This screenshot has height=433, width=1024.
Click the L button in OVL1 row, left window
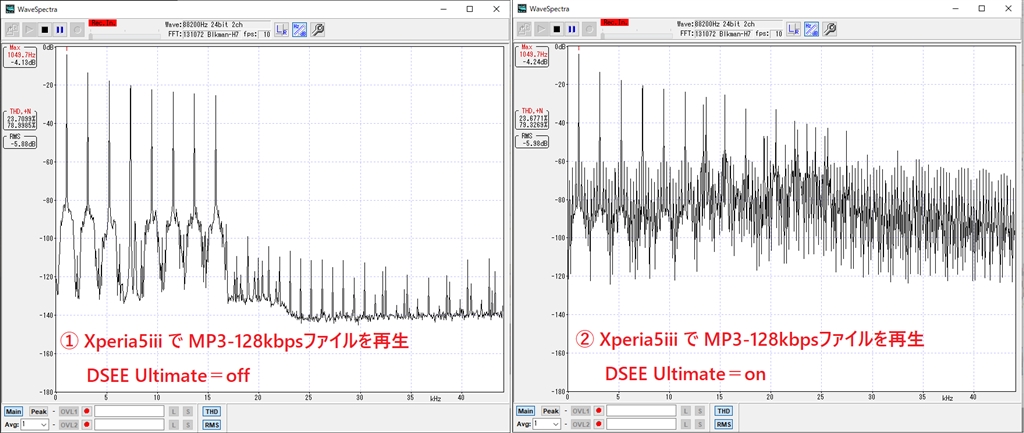pos(174,411)
